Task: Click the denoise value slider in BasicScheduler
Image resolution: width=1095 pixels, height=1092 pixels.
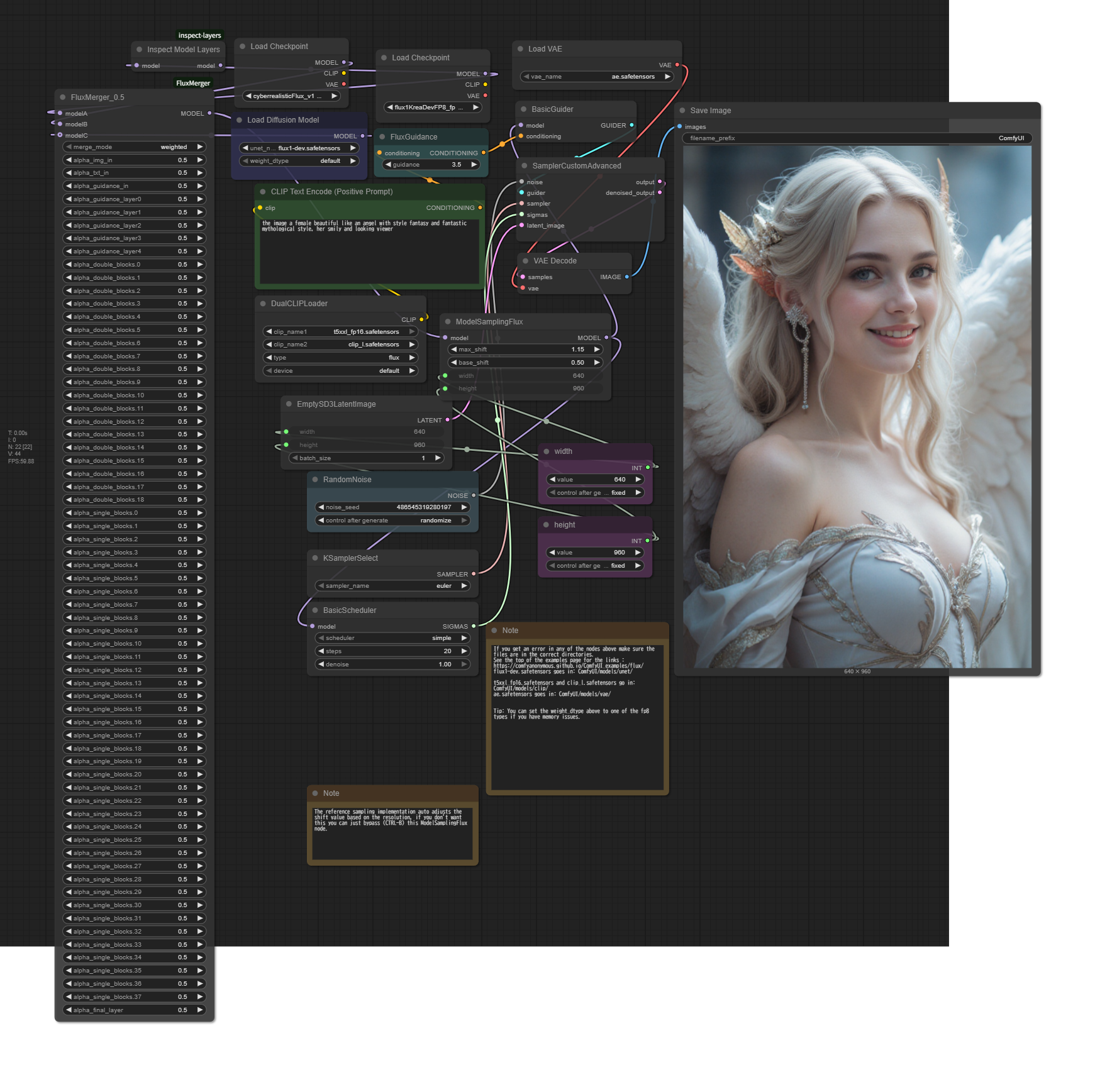Action: [392, 665]
